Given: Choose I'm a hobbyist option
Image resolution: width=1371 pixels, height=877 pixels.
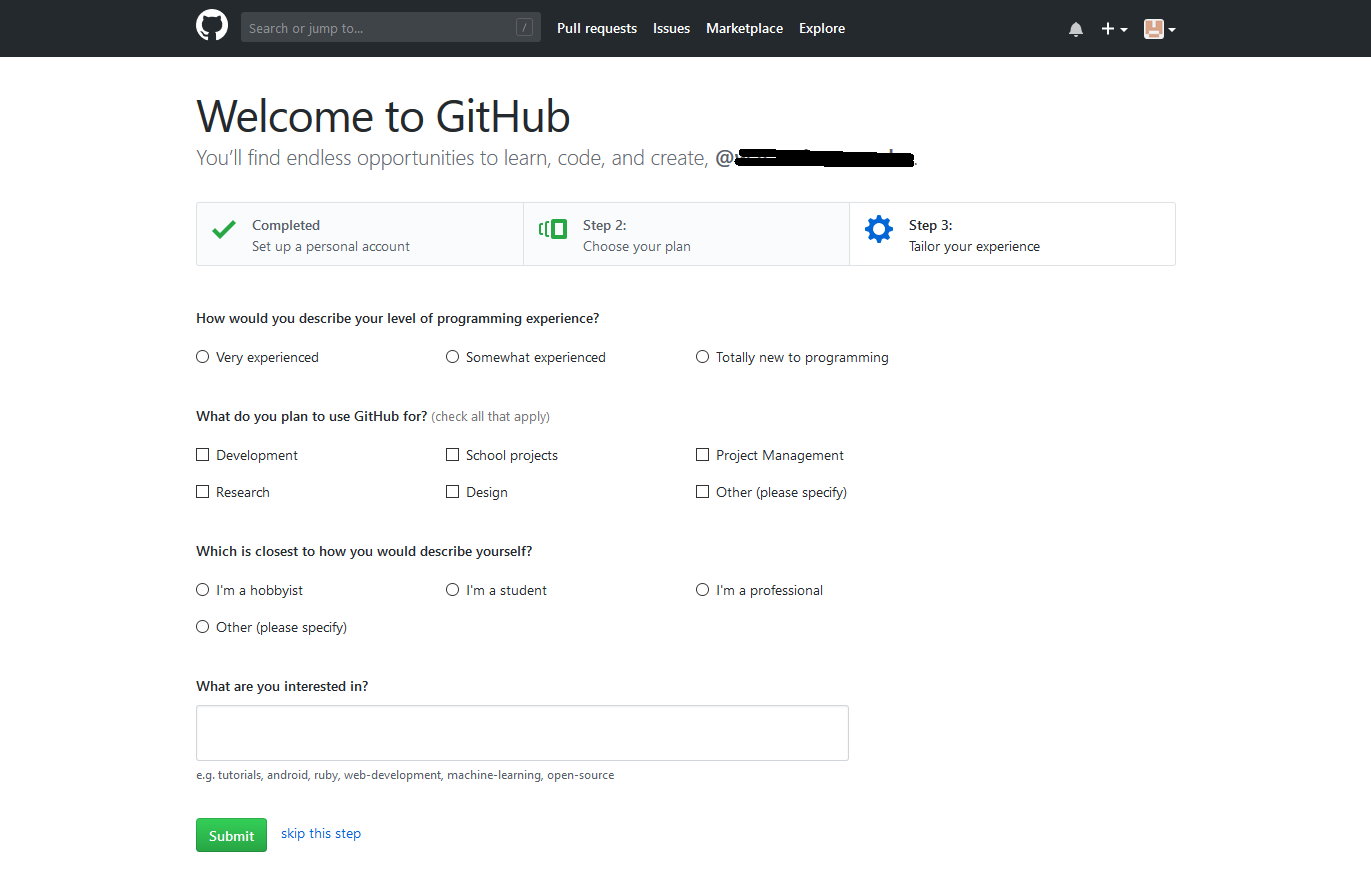Looking at the screenshot, I should (203, 590).
